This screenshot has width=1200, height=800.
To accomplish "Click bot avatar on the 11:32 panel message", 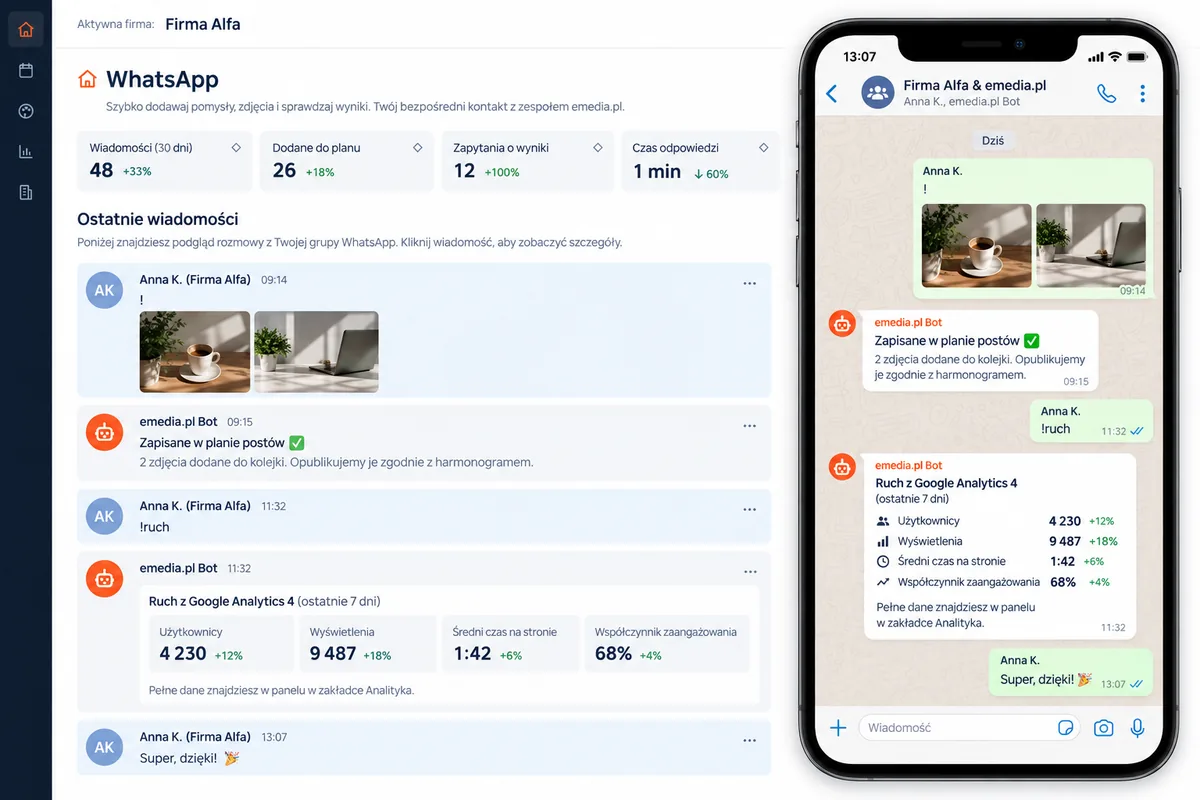I will point(104,579).
